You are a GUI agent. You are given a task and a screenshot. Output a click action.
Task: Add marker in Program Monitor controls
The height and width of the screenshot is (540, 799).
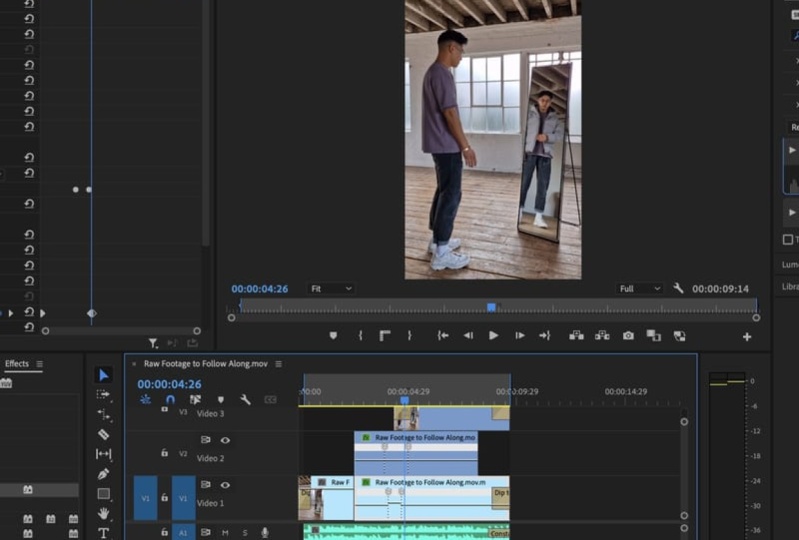(x=333, y=336)
